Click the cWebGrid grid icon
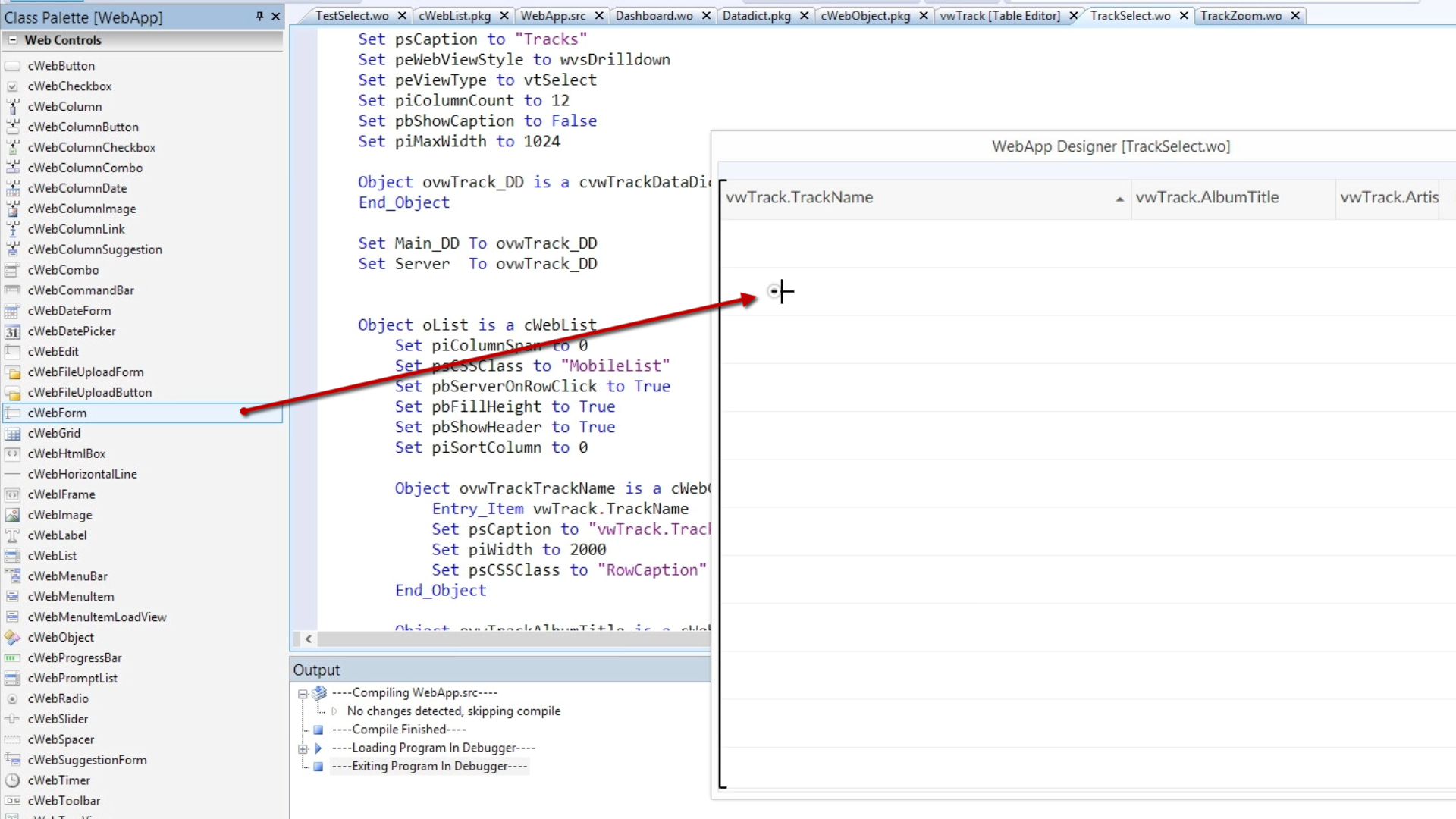 click(13, 434)
